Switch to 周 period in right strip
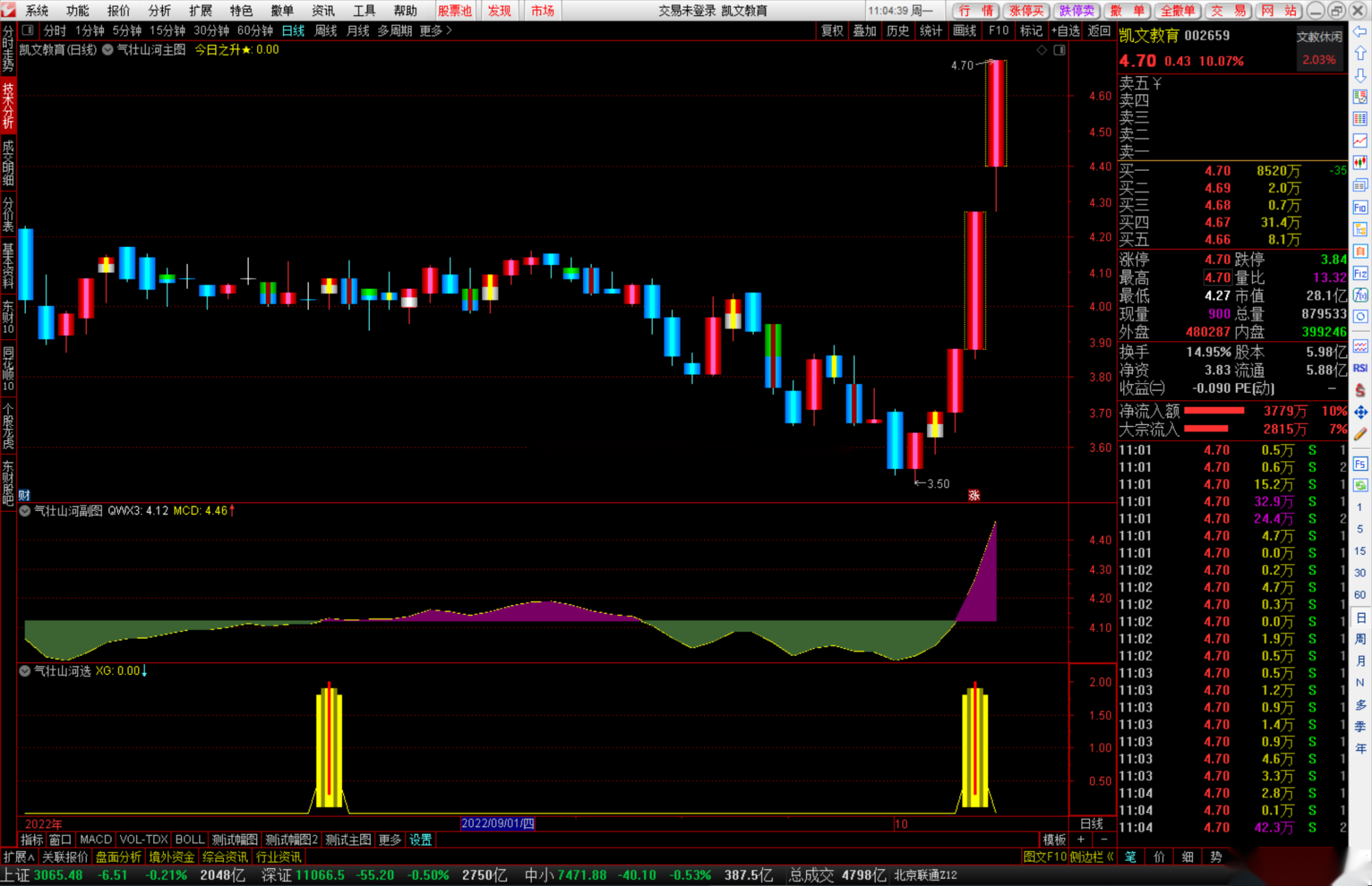Viewport: 1372px width, 886px height. [1360, 639]
